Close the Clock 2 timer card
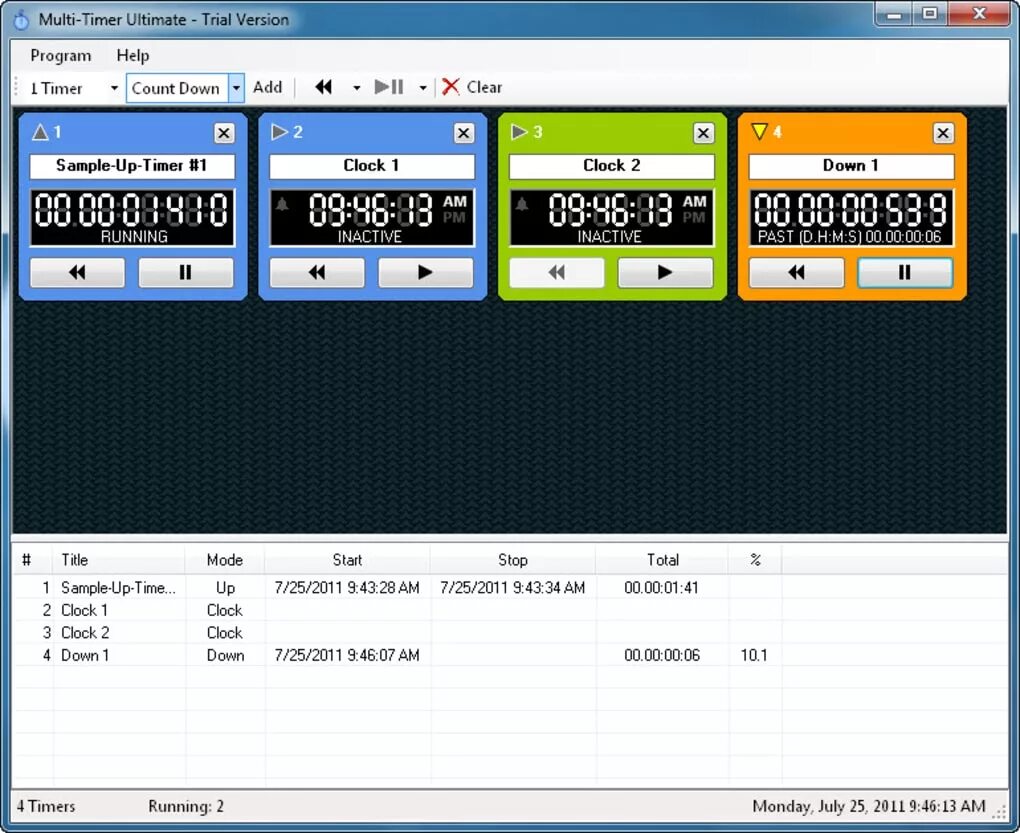The image size is (1020, 833). [703, 133]
